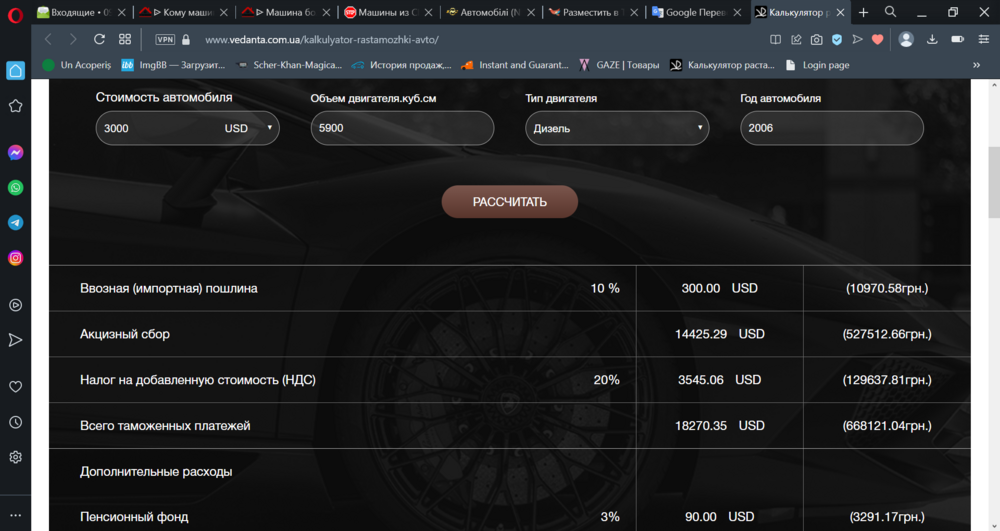Screen dimensions: 1000x531
Task: Open sidebar bookmarks star icon
Action: [15, 106]
